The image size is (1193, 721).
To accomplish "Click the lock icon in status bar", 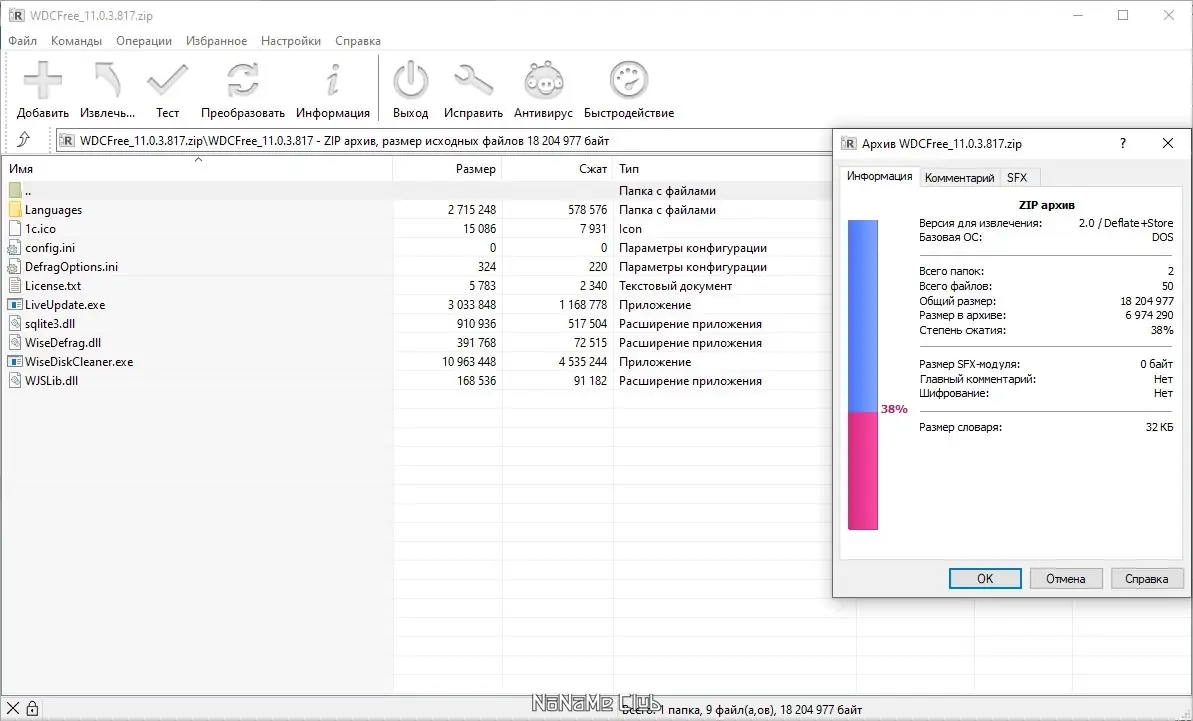I will pyautogui.click(x=33, y=707).
